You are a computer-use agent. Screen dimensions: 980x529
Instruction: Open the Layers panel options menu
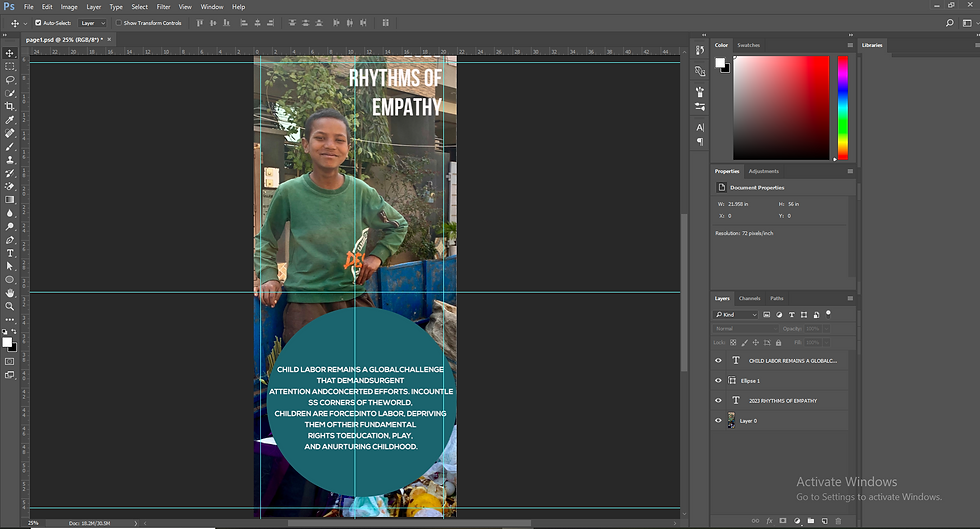click(850, 298)
